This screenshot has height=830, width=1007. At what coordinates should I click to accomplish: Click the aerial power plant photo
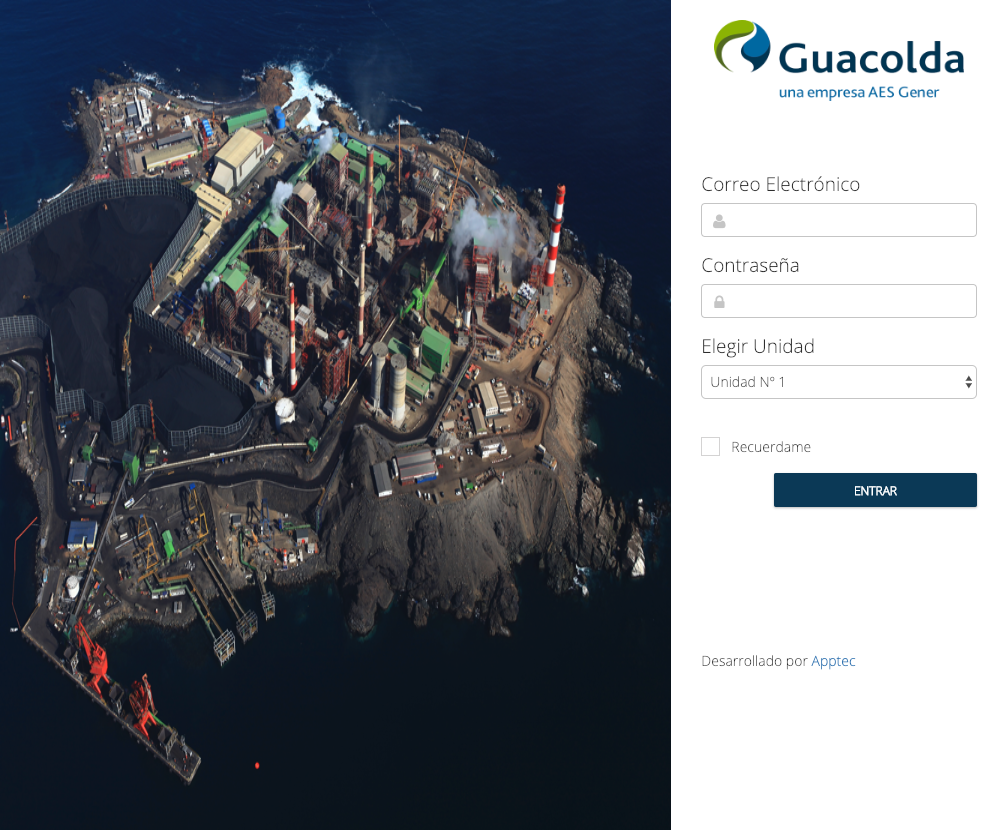coord(335,415)
